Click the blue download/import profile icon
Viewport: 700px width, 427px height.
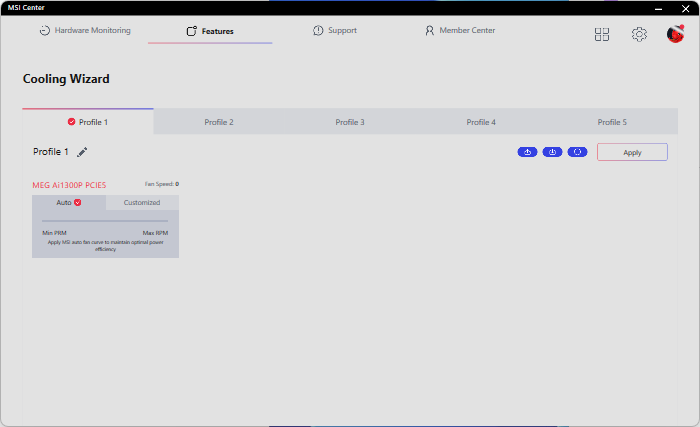552,152
